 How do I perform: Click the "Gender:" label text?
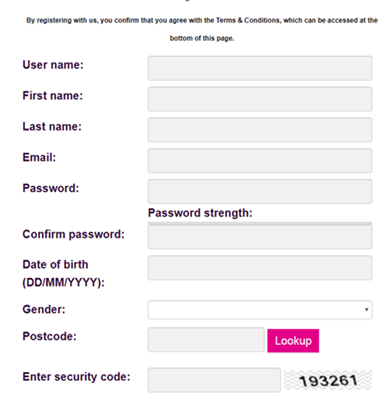click(44, 309)
